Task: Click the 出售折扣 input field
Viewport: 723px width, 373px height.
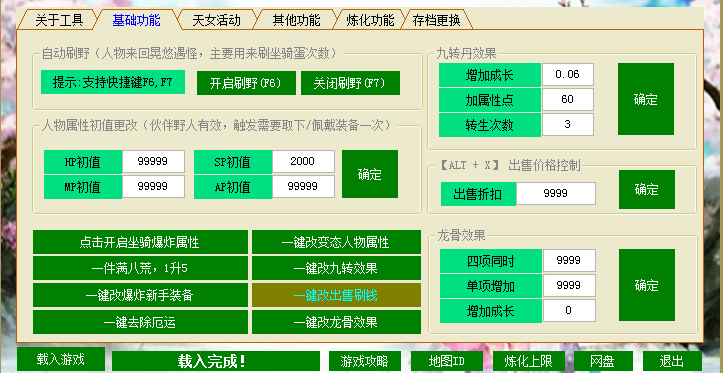Action: tap(556, 194)
